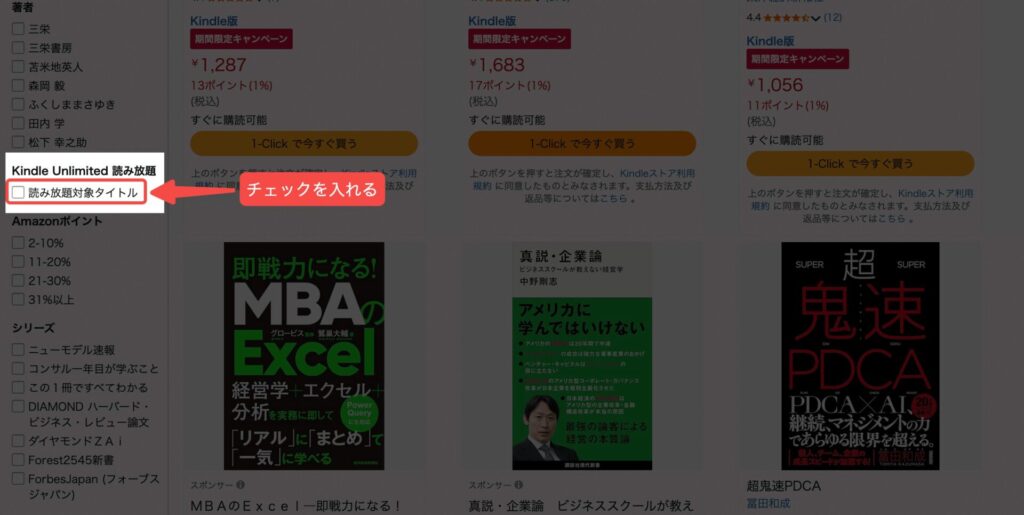Screen dimensions: 1024x515
Task: Open the rating dropdown chevron beside 4.4 stars
Action: 815,18
